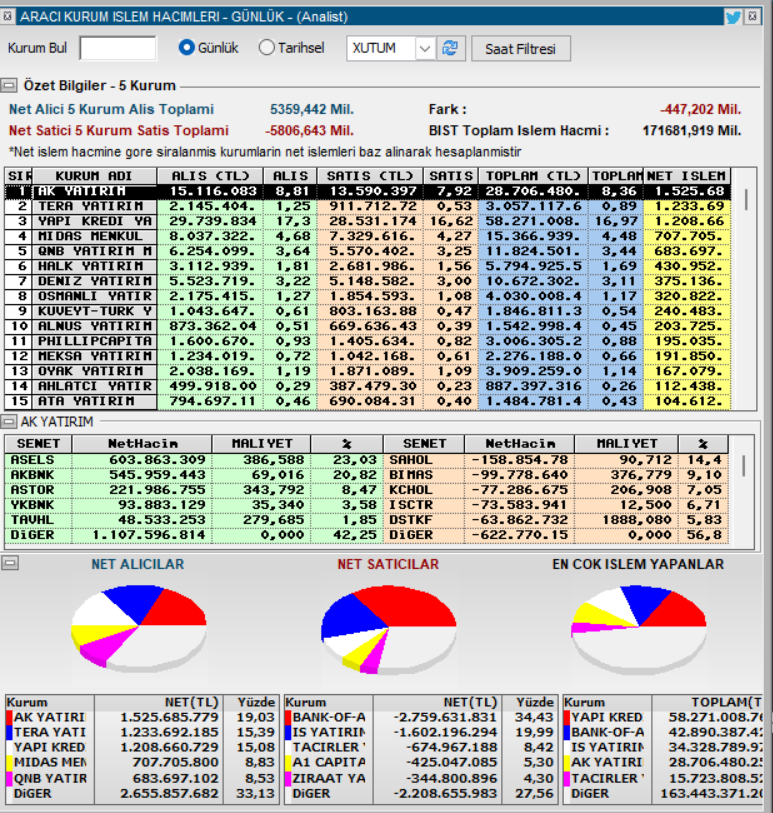Click the ZIRAAT YA row in net sellers list
Screen dimensions: 773x813
421,778
